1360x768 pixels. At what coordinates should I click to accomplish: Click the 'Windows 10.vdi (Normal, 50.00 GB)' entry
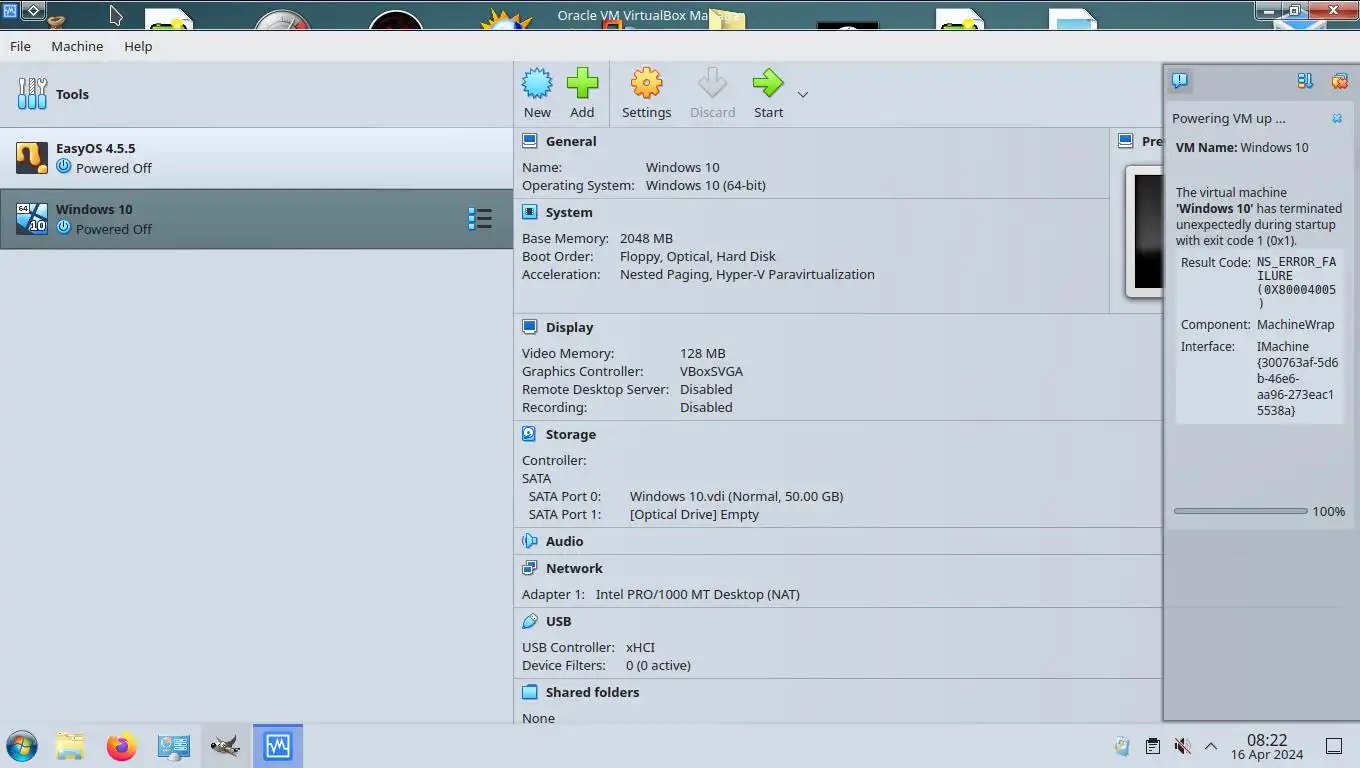pos(736,496)
